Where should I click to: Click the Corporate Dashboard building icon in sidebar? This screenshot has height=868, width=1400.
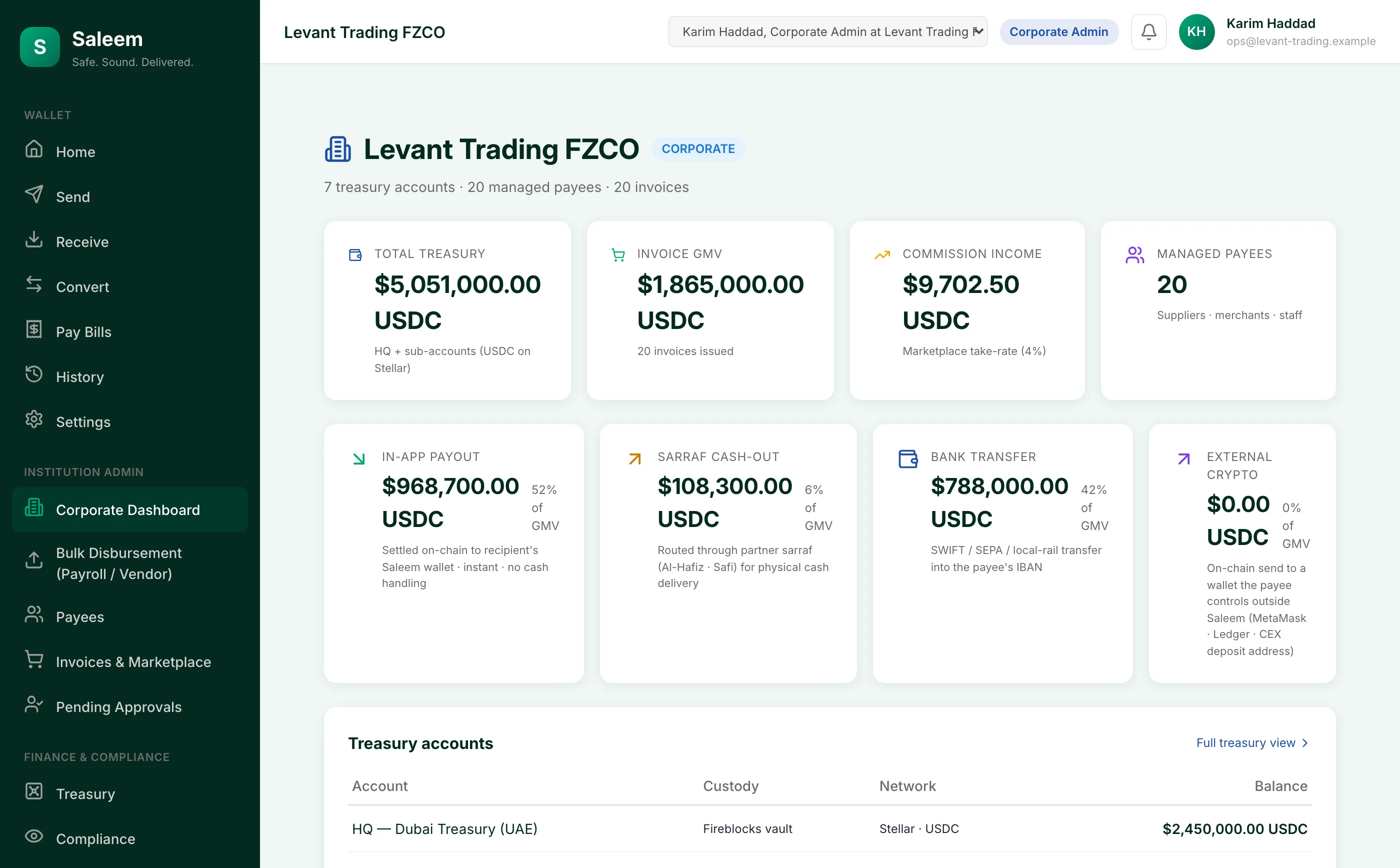(x=34, y=507)
